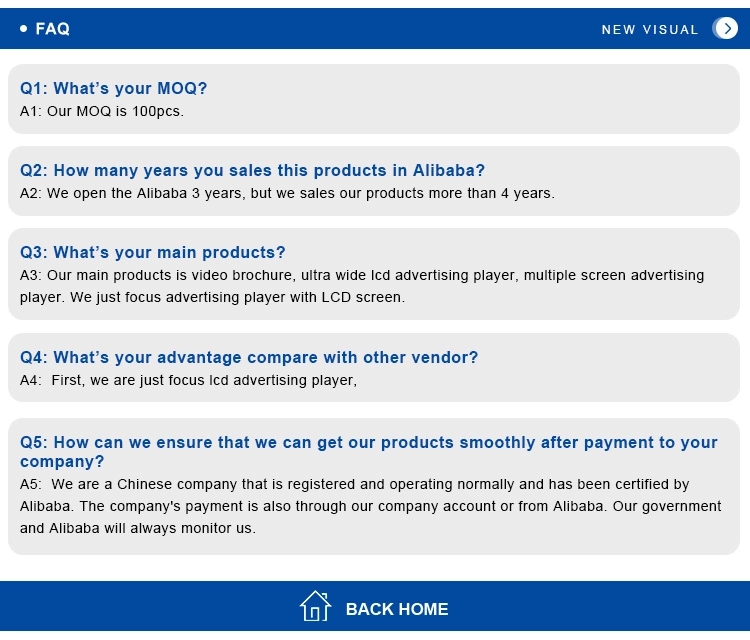
Task: Expand Q2 about years on Alibaba
Action: tap(252, 170)
